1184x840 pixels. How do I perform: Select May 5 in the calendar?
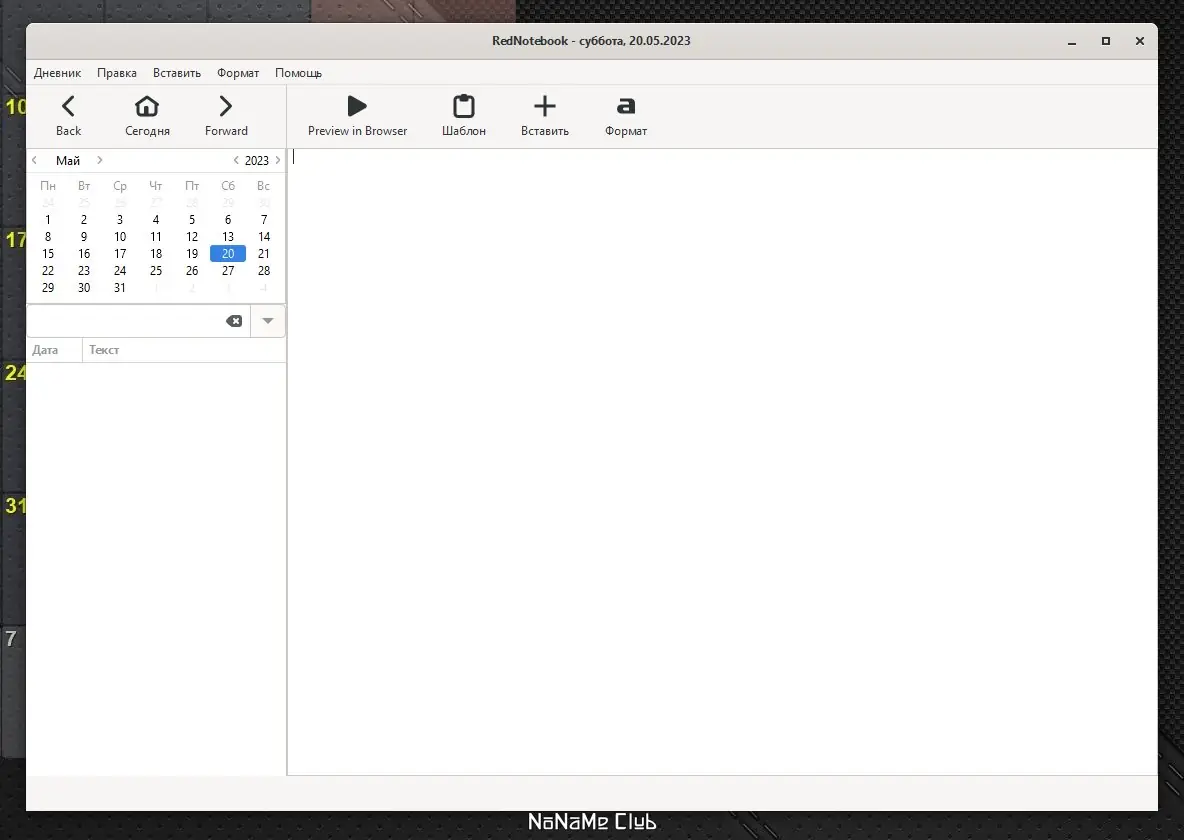pyautogui.click(x=192, y=220)
